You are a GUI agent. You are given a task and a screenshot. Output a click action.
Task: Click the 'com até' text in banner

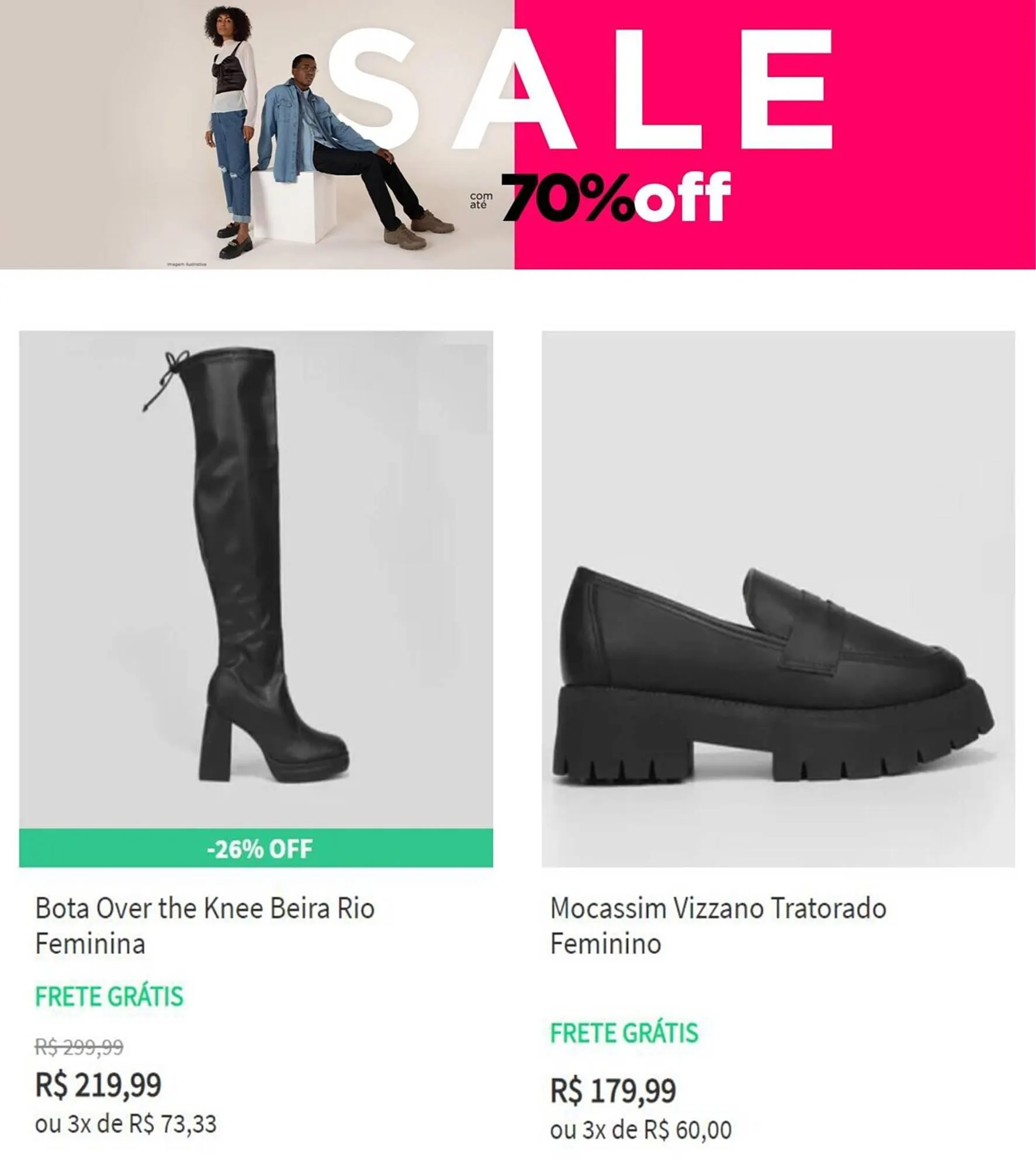click(480, 200)
